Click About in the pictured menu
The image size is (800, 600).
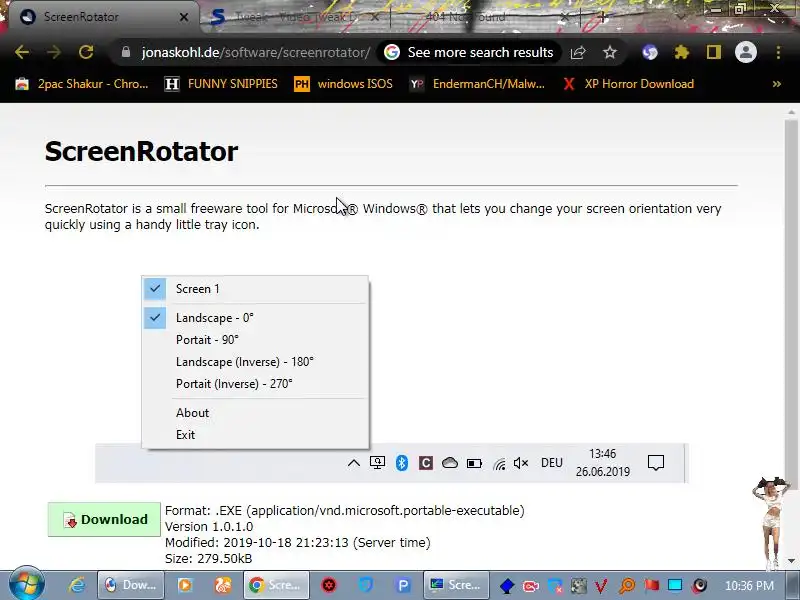pyautogui.click(x=255, y=413)
